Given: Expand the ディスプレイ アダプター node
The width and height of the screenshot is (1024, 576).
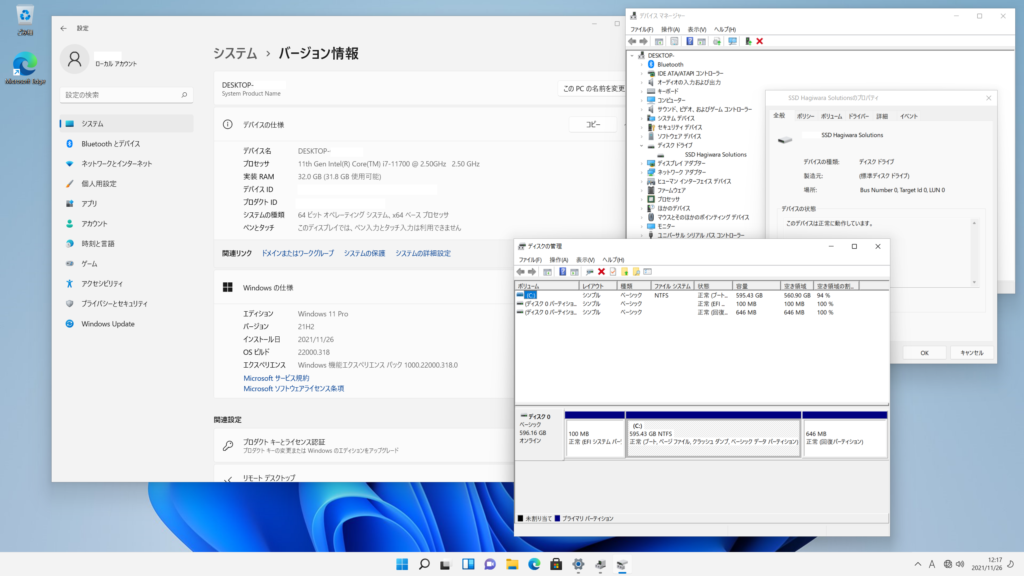Looking at the screenshot, I should click(x=642, y=163).
